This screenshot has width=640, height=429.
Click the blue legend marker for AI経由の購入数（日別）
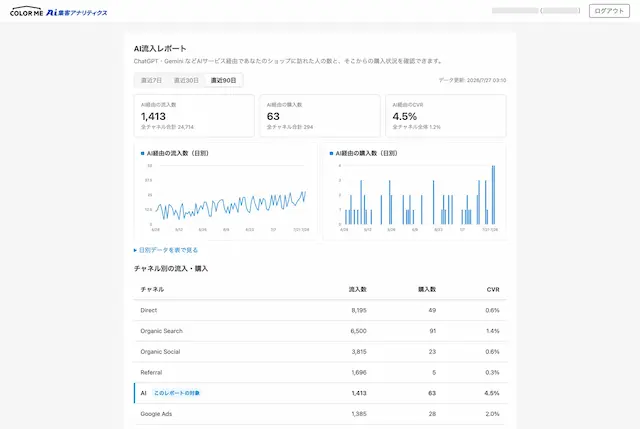pyautogui.click(x=331, y=153)
